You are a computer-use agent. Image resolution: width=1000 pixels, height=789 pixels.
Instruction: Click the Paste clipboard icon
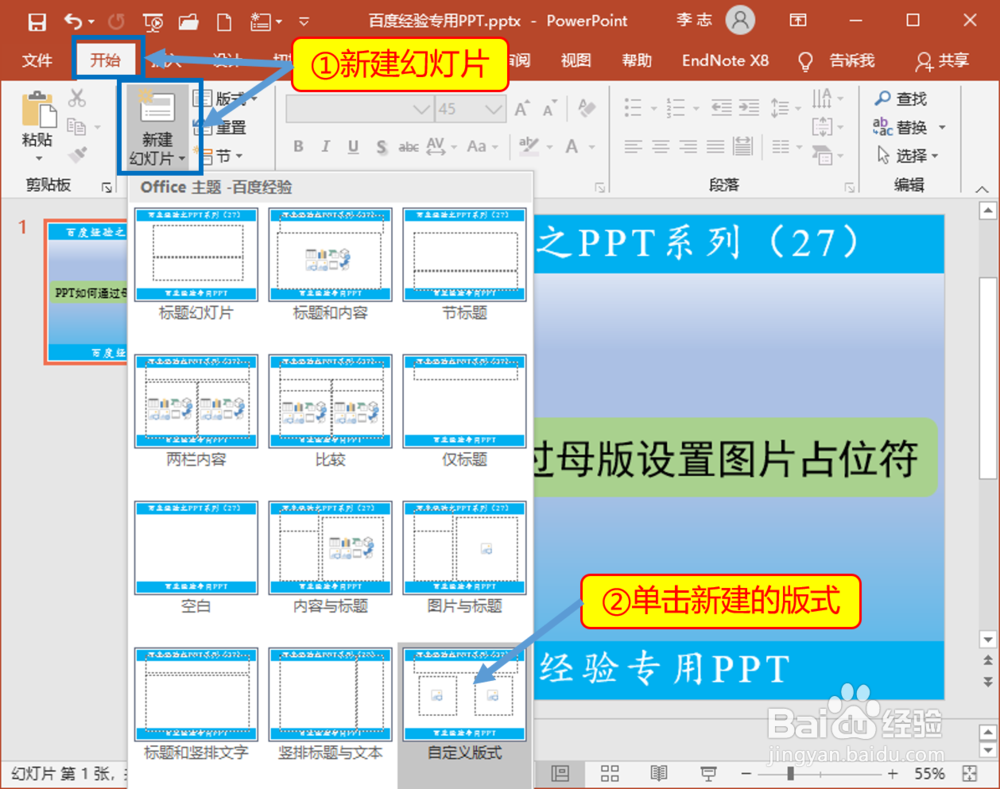tap(38, 109)
